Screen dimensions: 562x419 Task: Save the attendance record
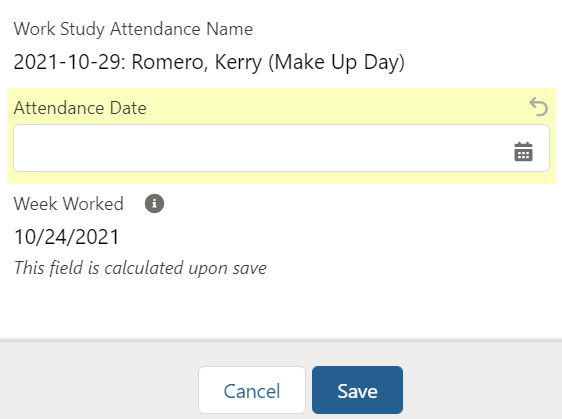357,390
